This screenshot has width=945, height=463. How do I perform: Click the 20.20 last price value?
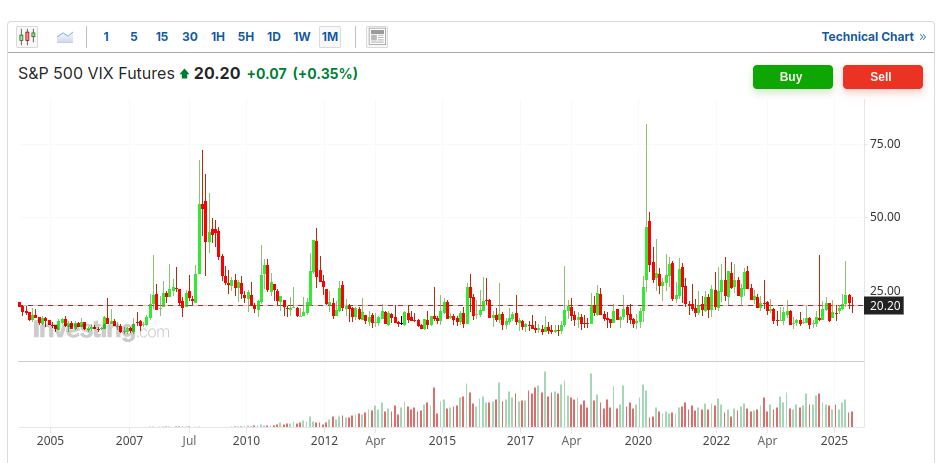[x=217, y=74]
